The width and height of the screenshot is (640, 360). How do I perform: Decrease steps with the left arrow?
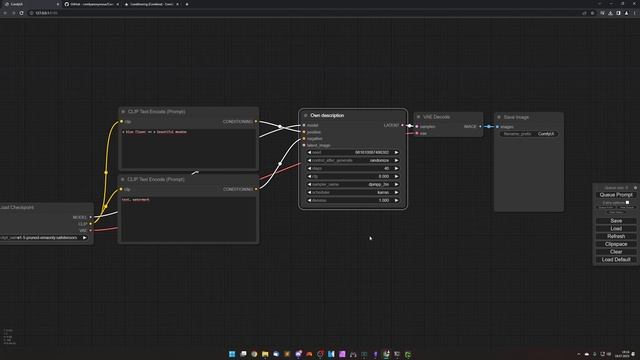click(309, 168)
